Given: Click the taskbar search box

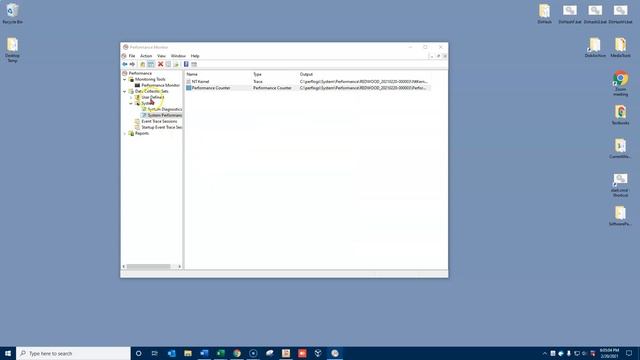Looking at the screenshot, I should click(x=73, y=353).
